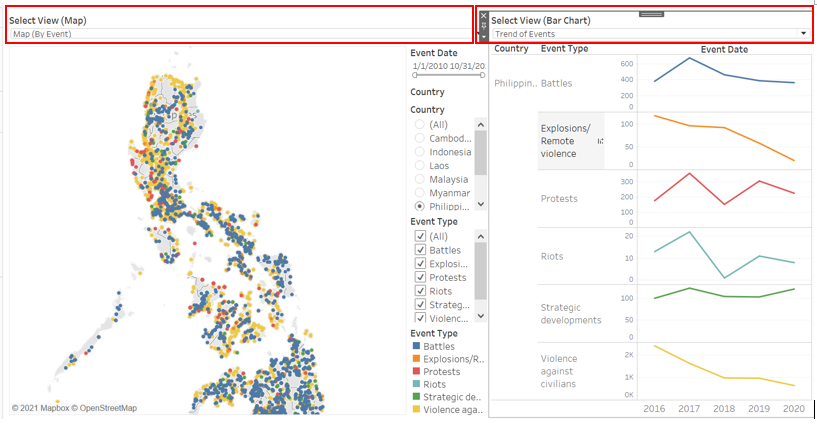This screenshot has width=817, height=424.
Task: Click the blue Battles legend color swatch
Action: coord(416,346)
